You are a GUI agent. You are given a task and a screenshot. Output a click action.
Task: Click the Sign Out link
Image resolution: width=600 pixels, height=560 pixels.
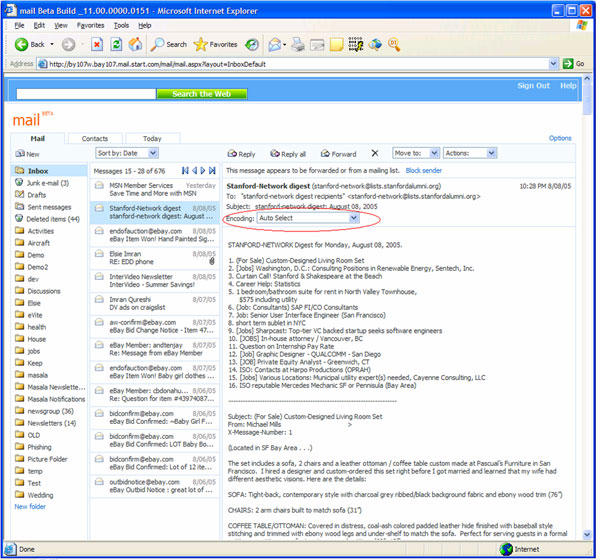click(x=533, y=85)
